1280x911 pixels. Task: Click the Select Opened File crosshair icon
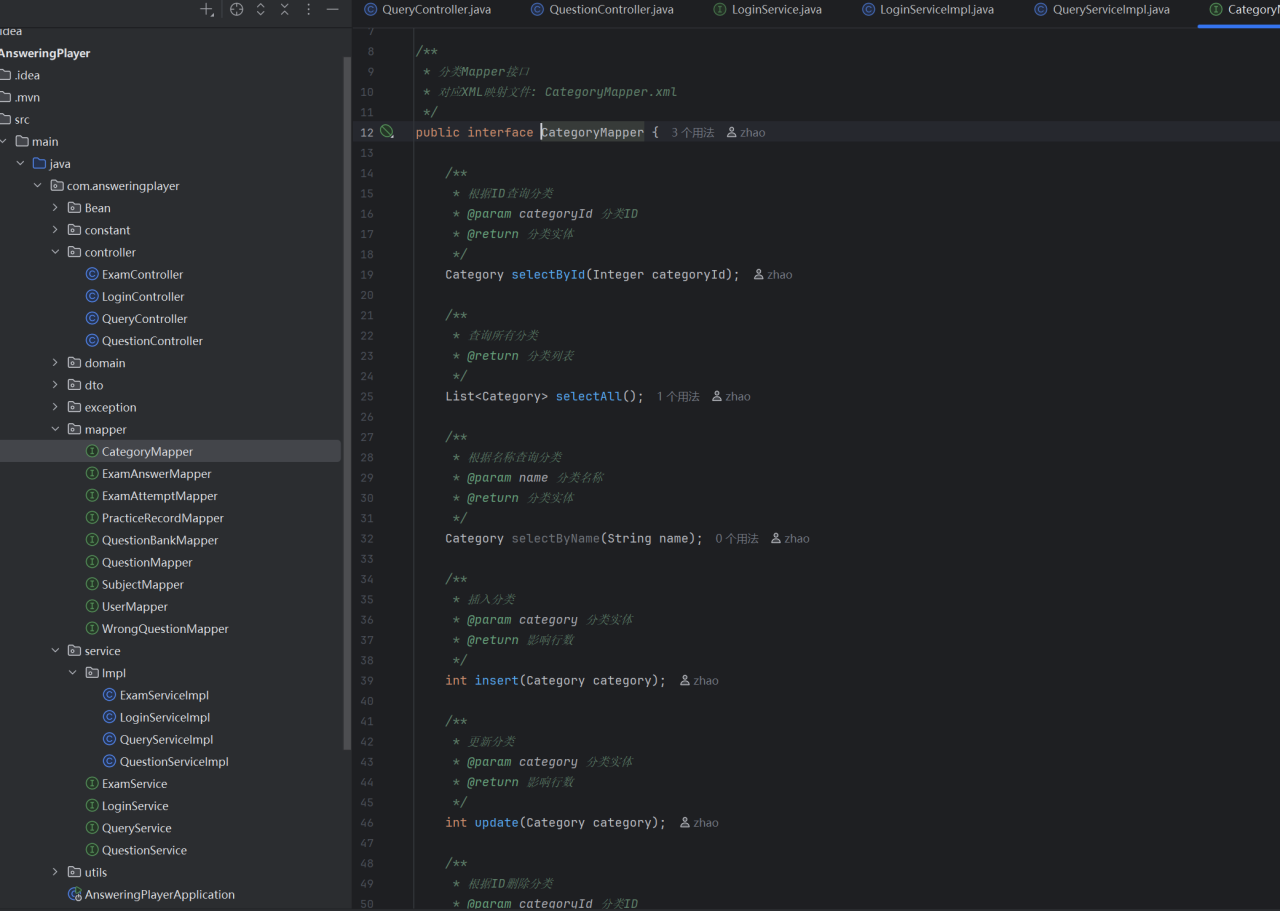[x=237, y=9]
